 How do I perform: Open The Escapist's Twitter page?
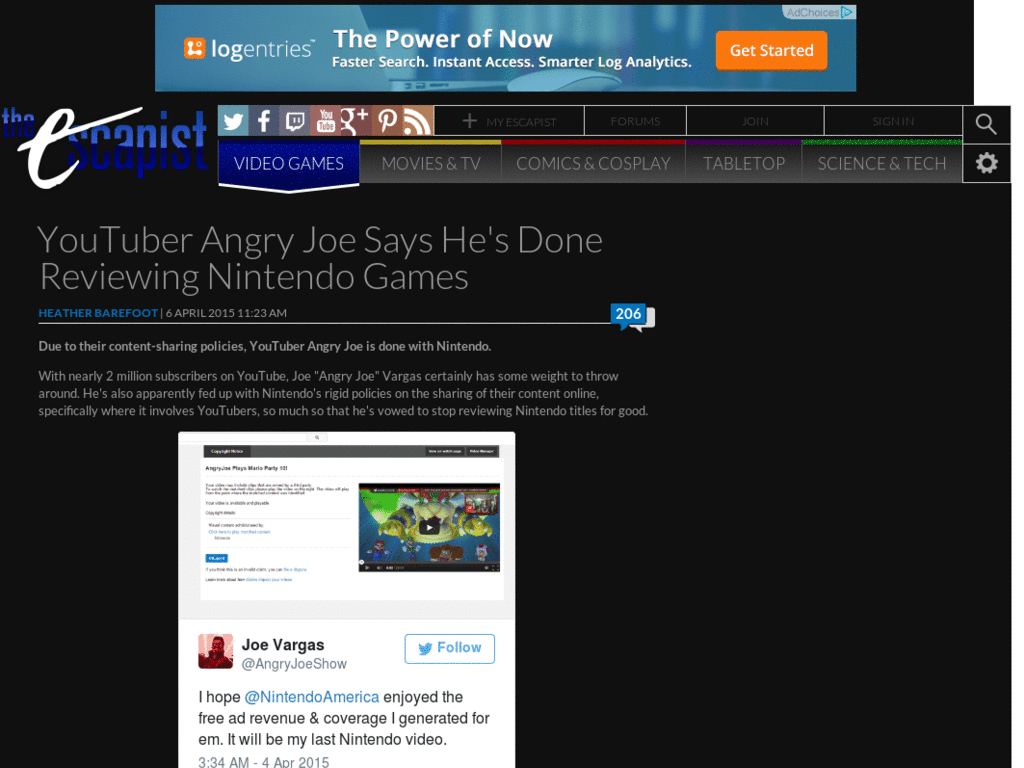point(232,120)
